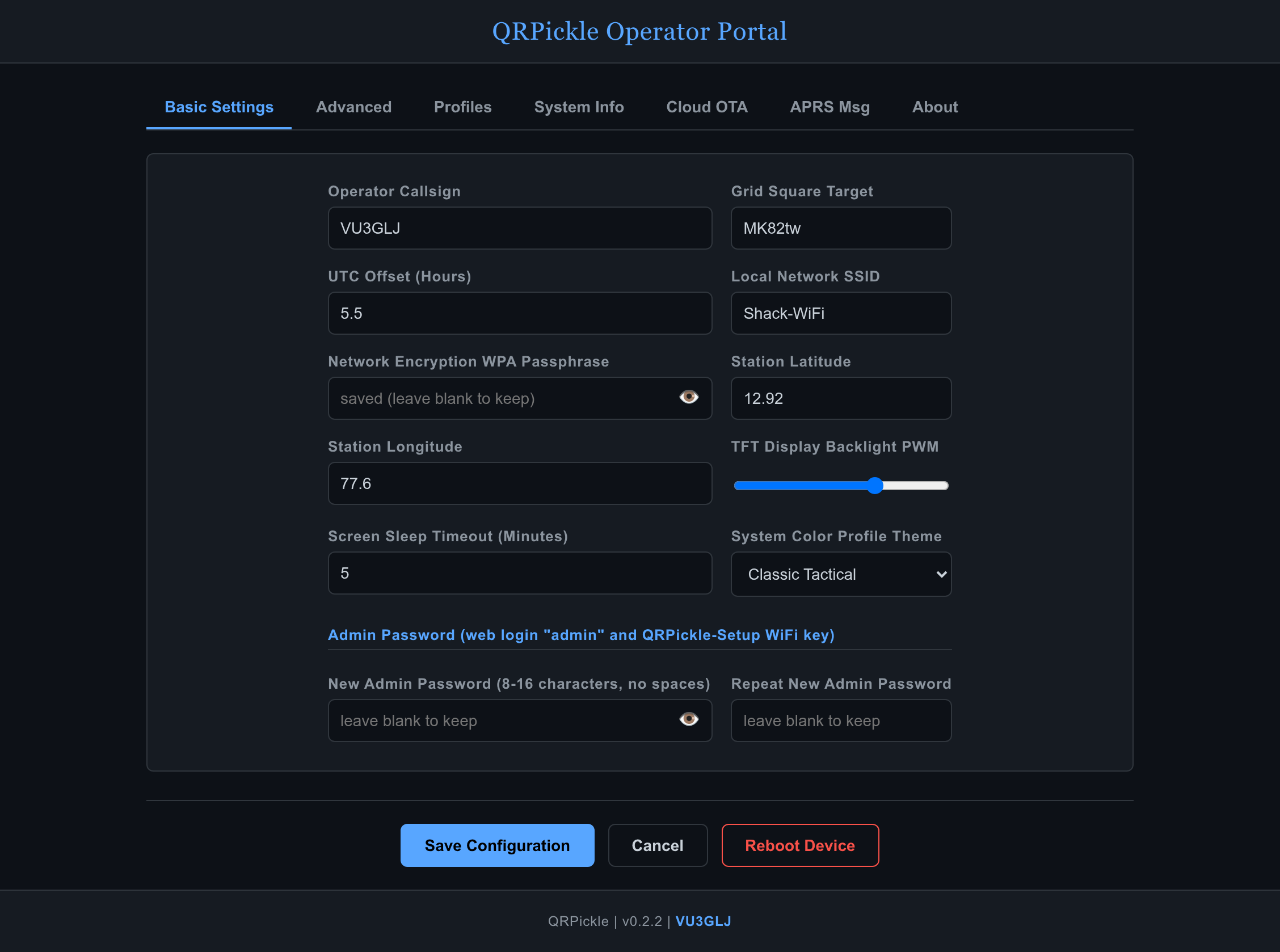This screenshot has width=1280, height=952.
Task: Open System Color Profile Theme dropdown
Action: pyautogui.click(x=841, y=574)
